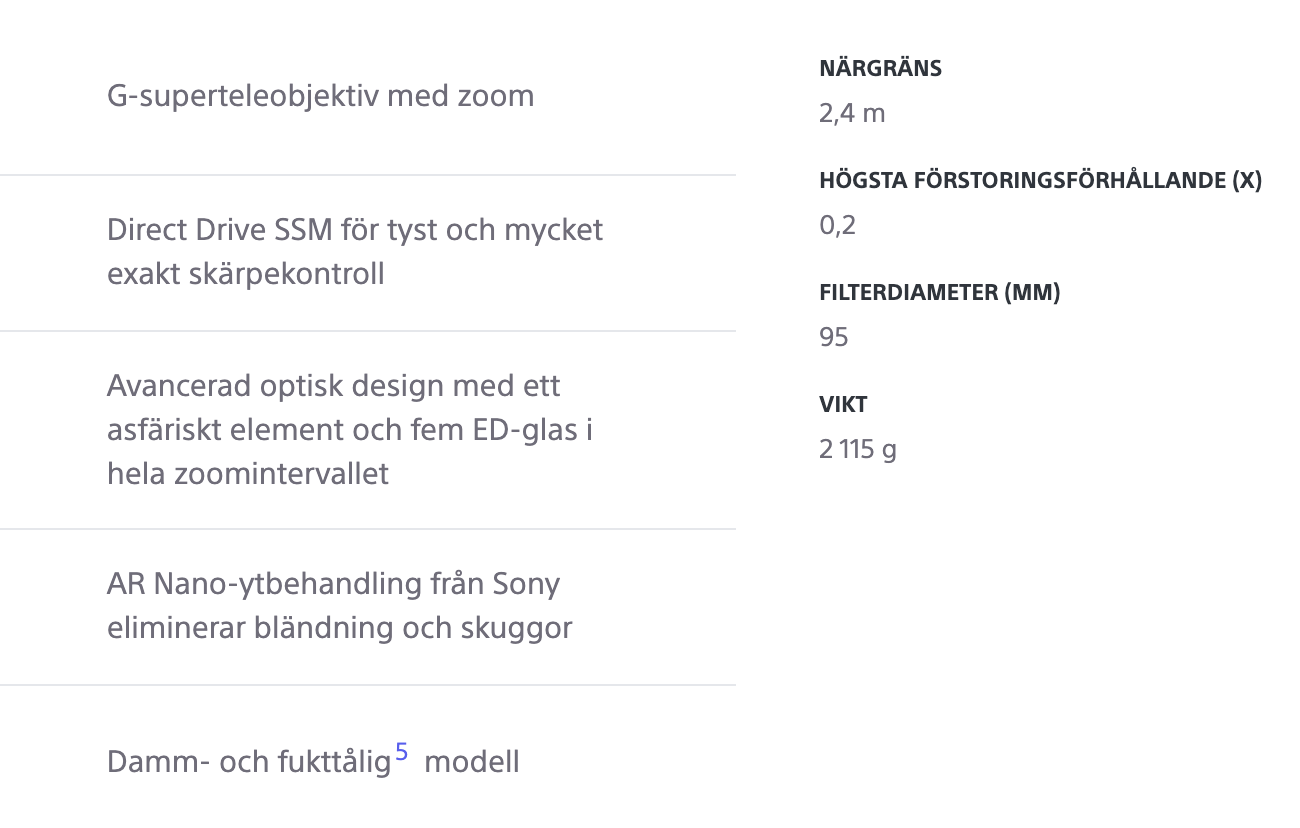1300x828 pixels.
Task: Click 'asfäriskt element och fem ED-glas' line
Action: (350, 430)
